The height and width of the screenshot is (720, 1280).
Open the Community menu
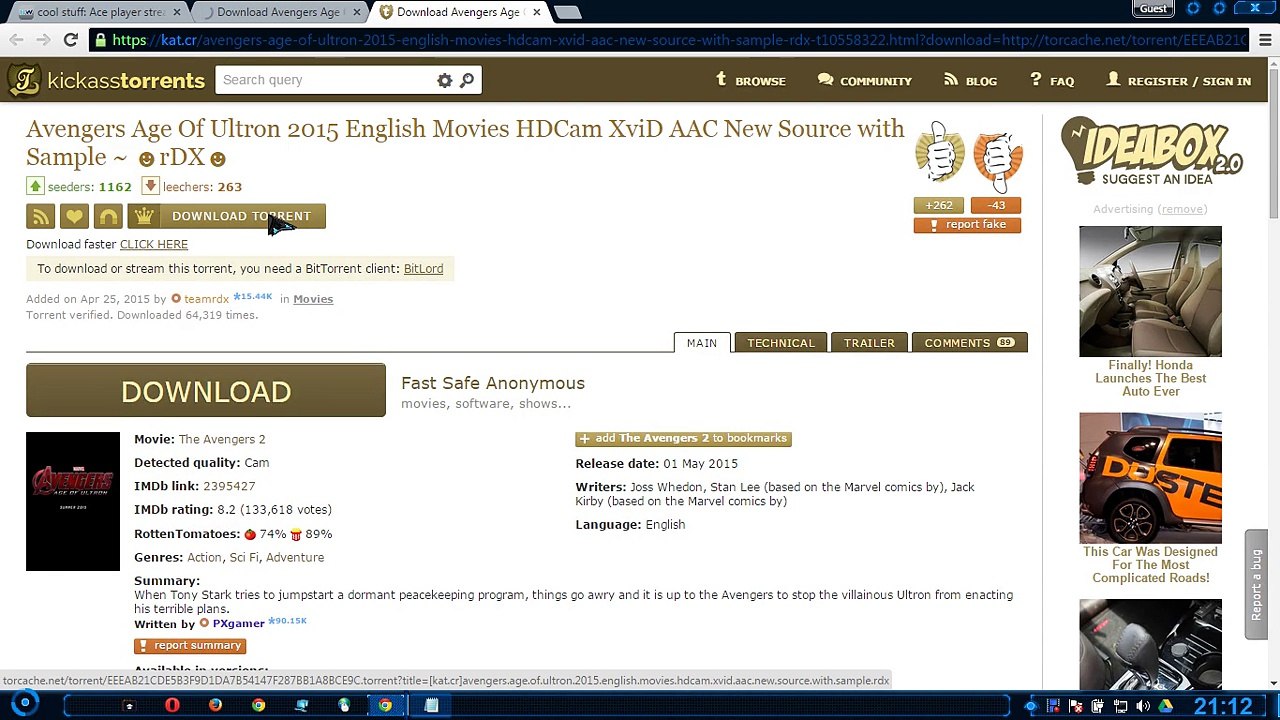864,81
